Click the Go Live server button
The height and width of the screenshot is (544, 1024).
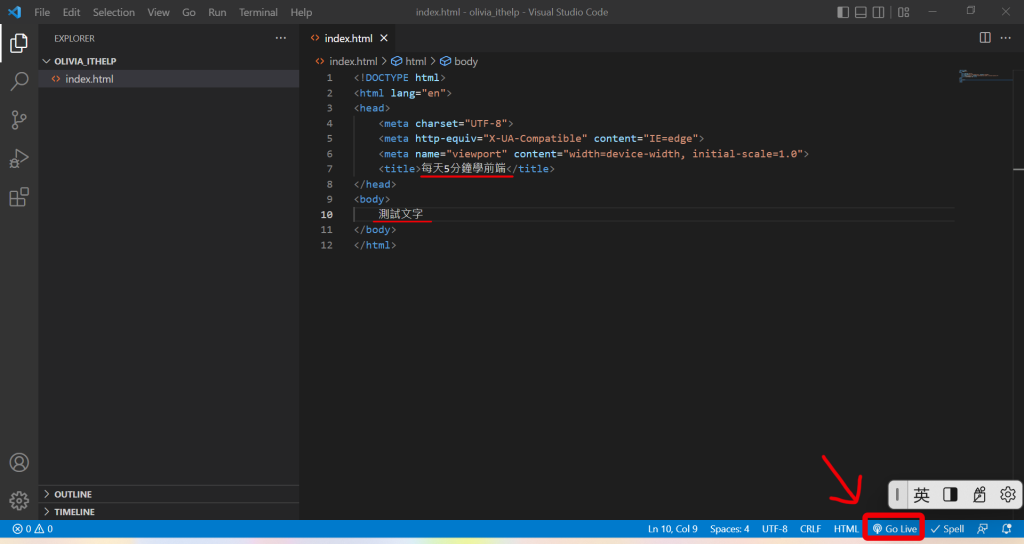[895, 529]
